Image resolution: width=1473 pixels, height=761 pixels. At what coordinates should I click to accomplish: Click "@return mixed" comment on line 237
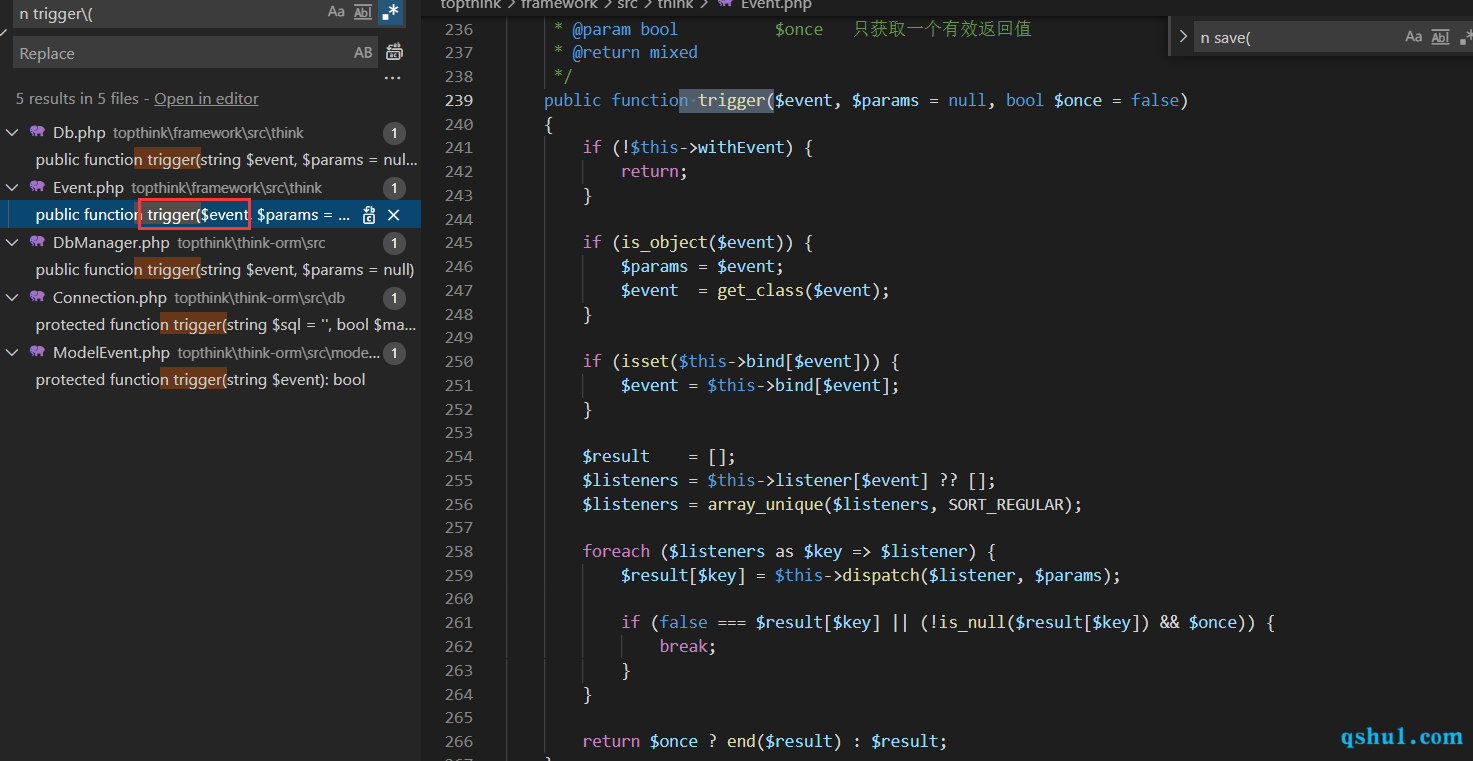pyautogui.click(x=635, y=52)
